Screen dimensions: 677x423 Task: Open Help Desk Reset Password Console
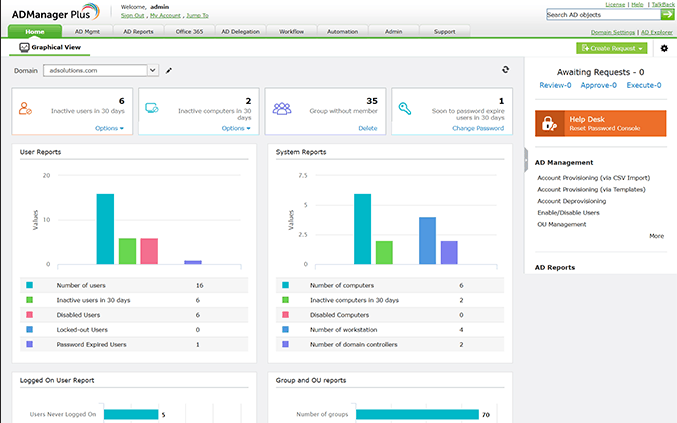point(601,123)
